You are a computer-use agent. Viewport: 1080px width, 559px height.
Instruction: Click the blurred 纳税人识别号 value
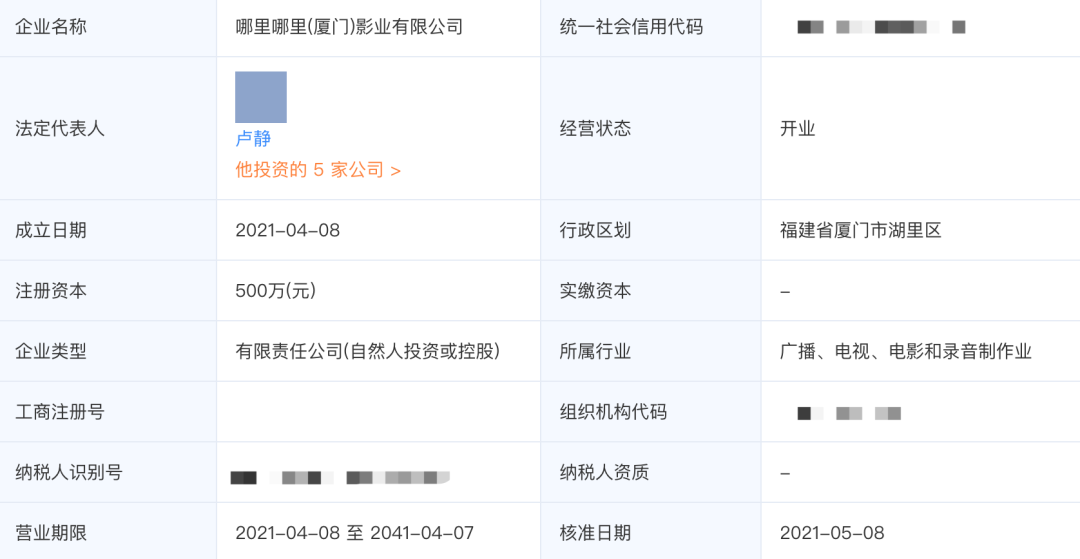point(339,477)
